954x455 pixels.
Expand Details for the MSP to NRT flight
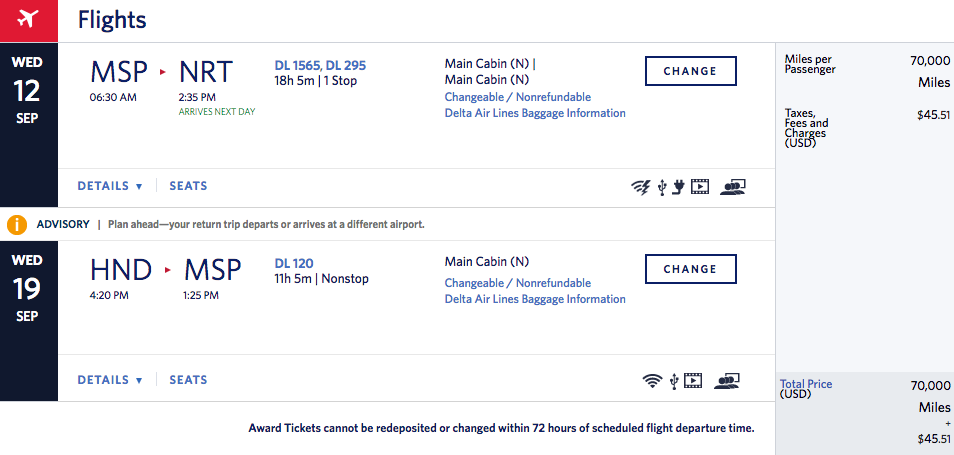(x=110, y=186)
